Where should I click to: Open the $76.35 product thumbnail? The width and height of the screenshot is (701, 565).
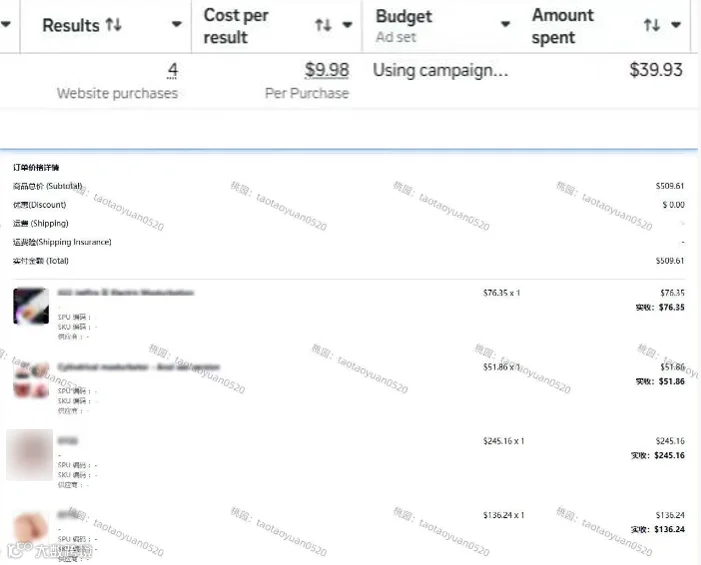(x=31, y=306)
